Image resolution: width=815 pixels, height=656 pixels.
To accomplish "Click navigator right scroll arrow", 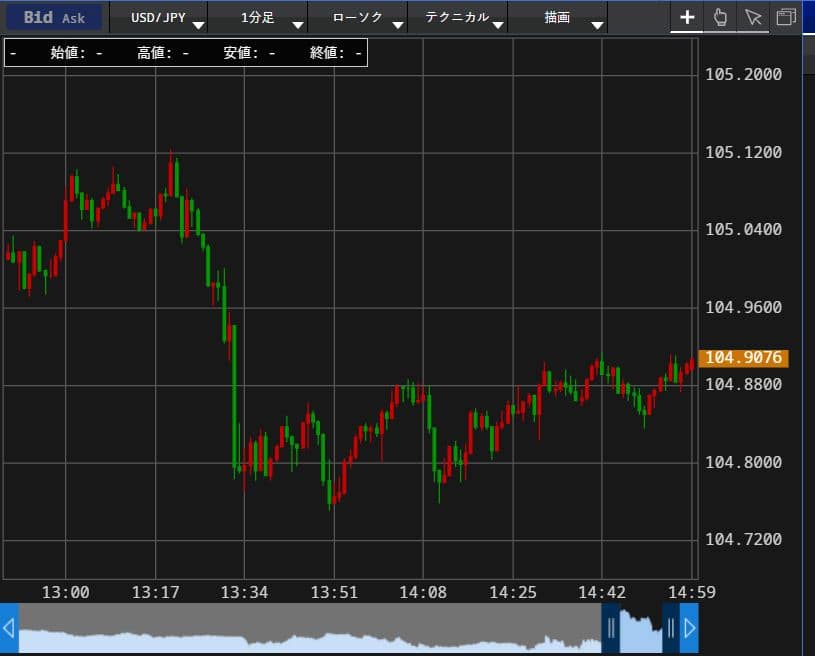I will (689, 628).
